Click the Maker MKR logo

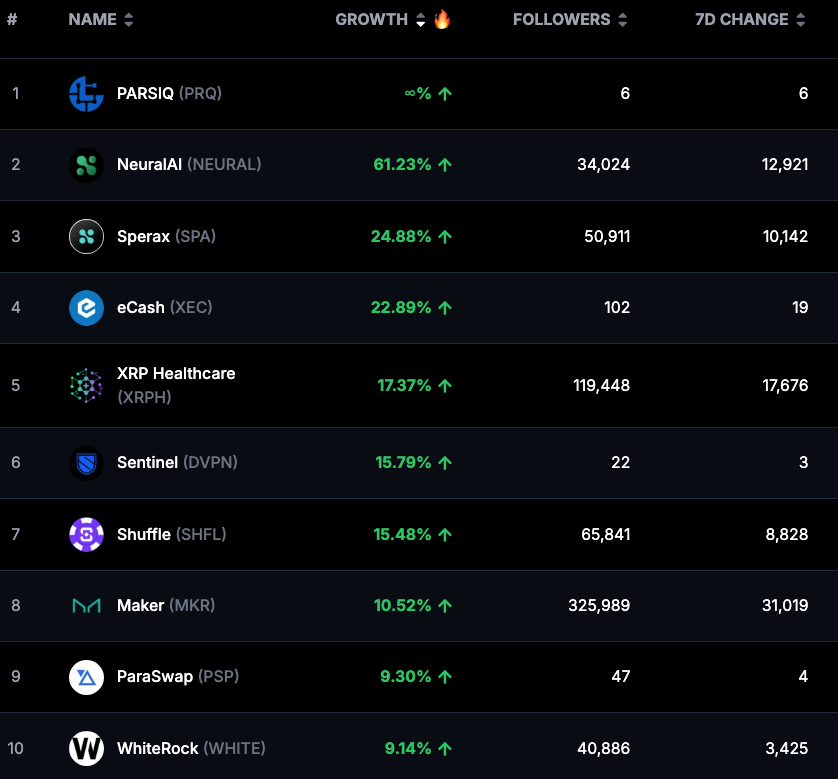[86, 605]
